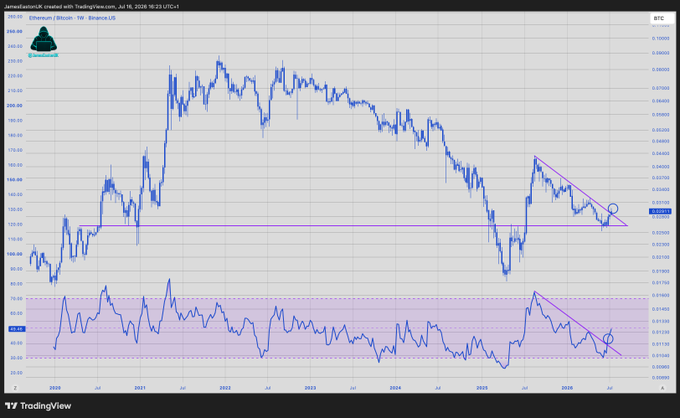Viewport: 680px width, 418px height.
Task: Click the blue circle marker on the RSI pane
Action: 608,338
